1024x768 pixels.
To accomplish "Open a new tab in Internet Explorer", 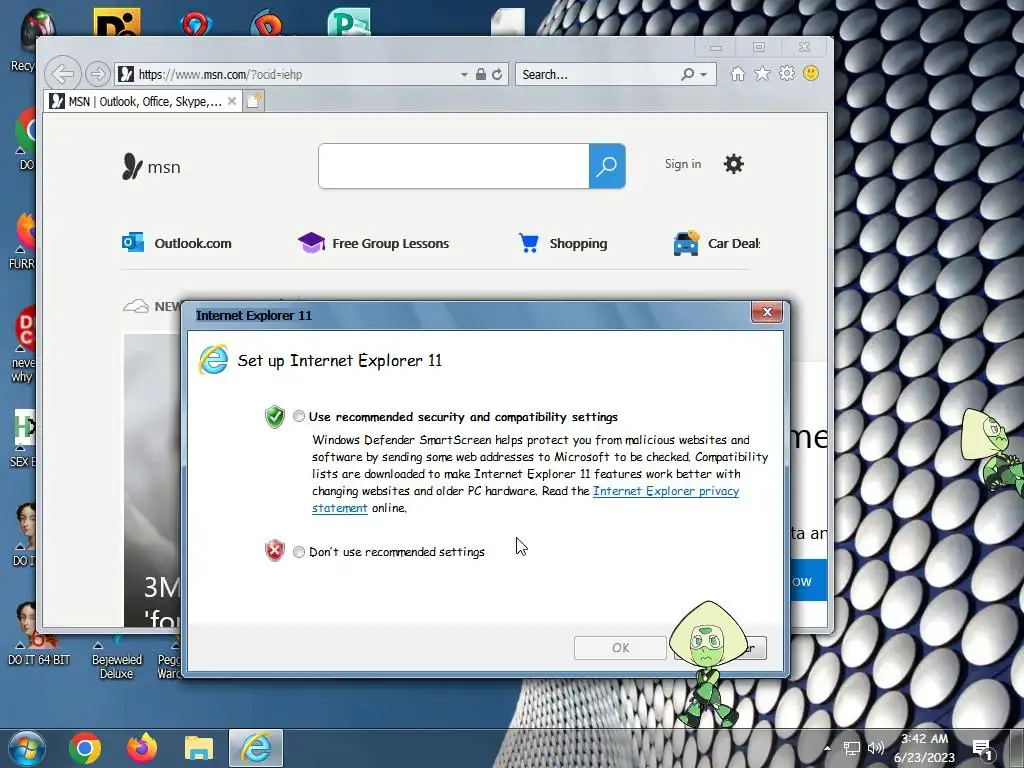I will pyautogui.click(x=254, y=101).
